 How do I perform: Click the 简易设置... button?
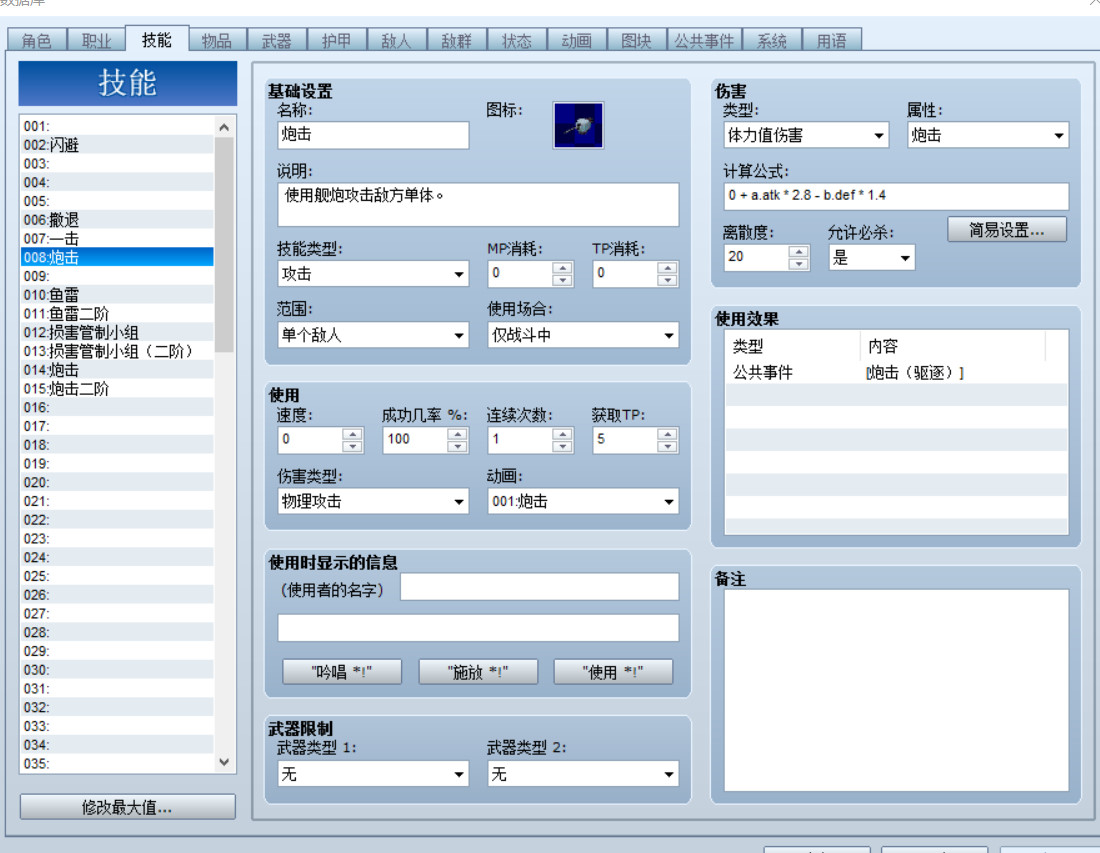[x=1007, y=229]
